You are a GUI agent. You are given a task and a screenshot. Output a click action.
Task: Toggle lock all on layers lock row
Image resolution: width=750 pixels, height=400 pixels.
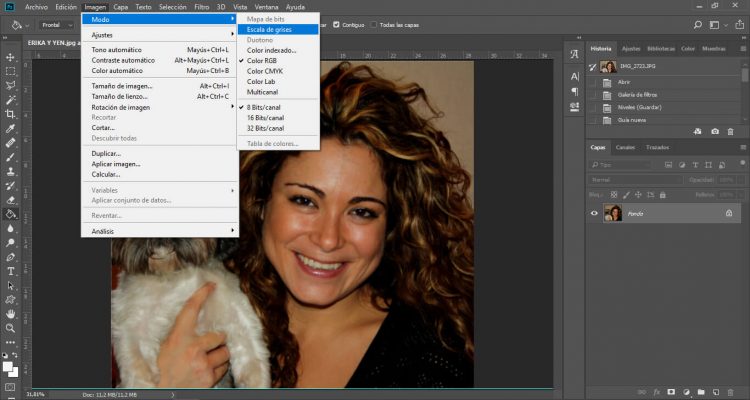click(x=662, y=195)
